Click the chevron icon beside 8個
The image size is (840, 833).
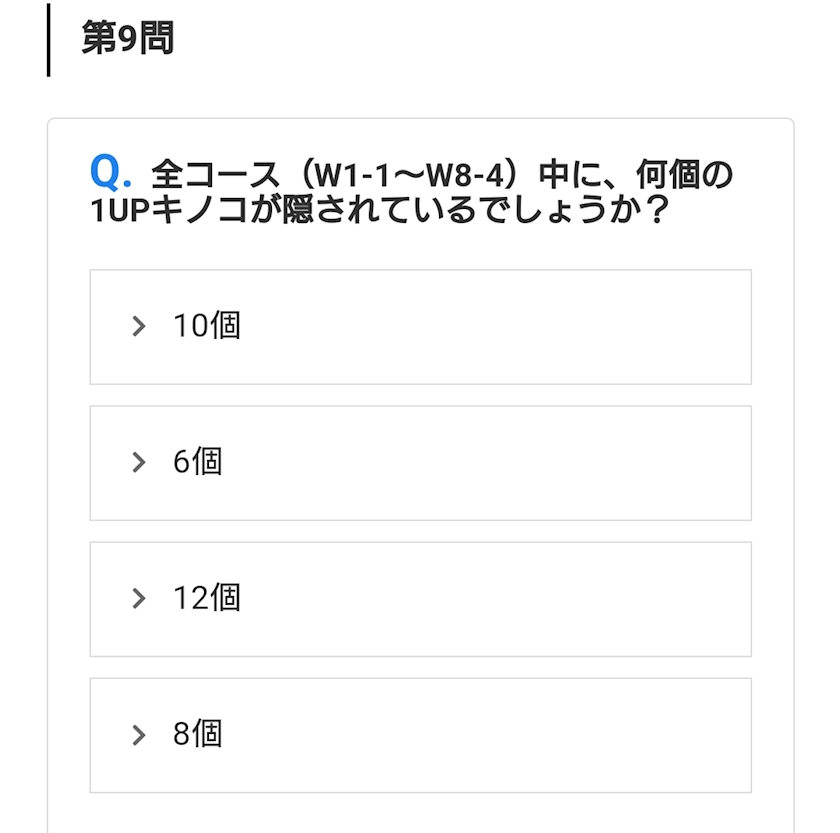pos(139,735)
